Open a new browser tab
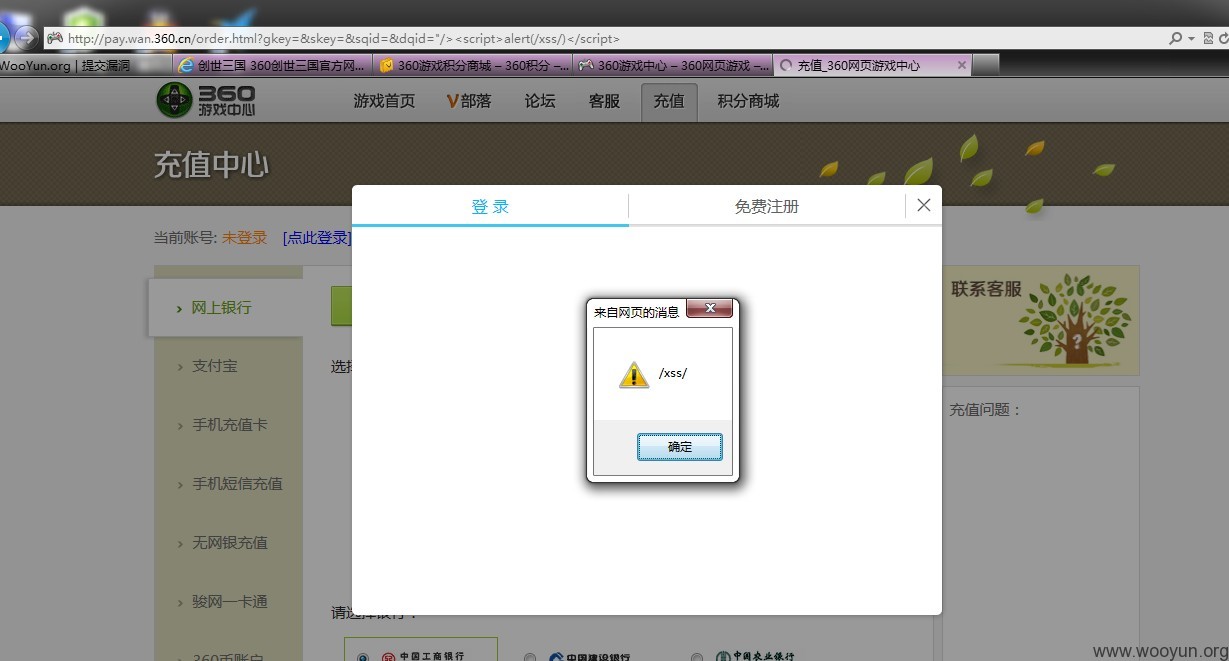 click(x=986, y=65)
